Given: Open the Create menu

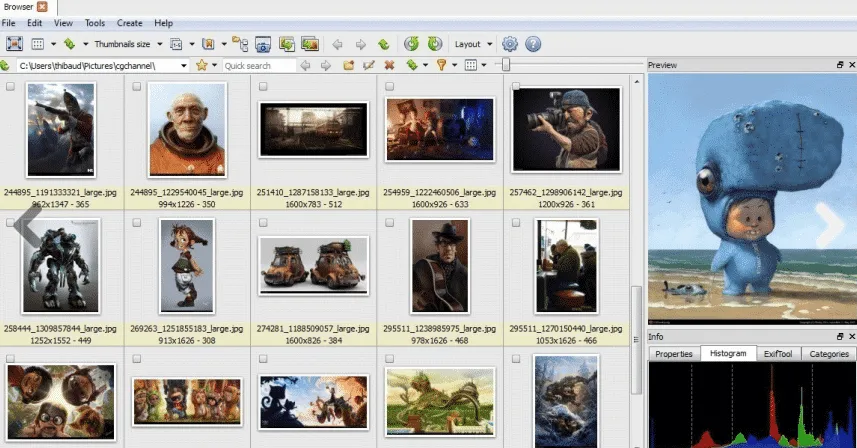Looking at the screenshot, I should point(130,23).
